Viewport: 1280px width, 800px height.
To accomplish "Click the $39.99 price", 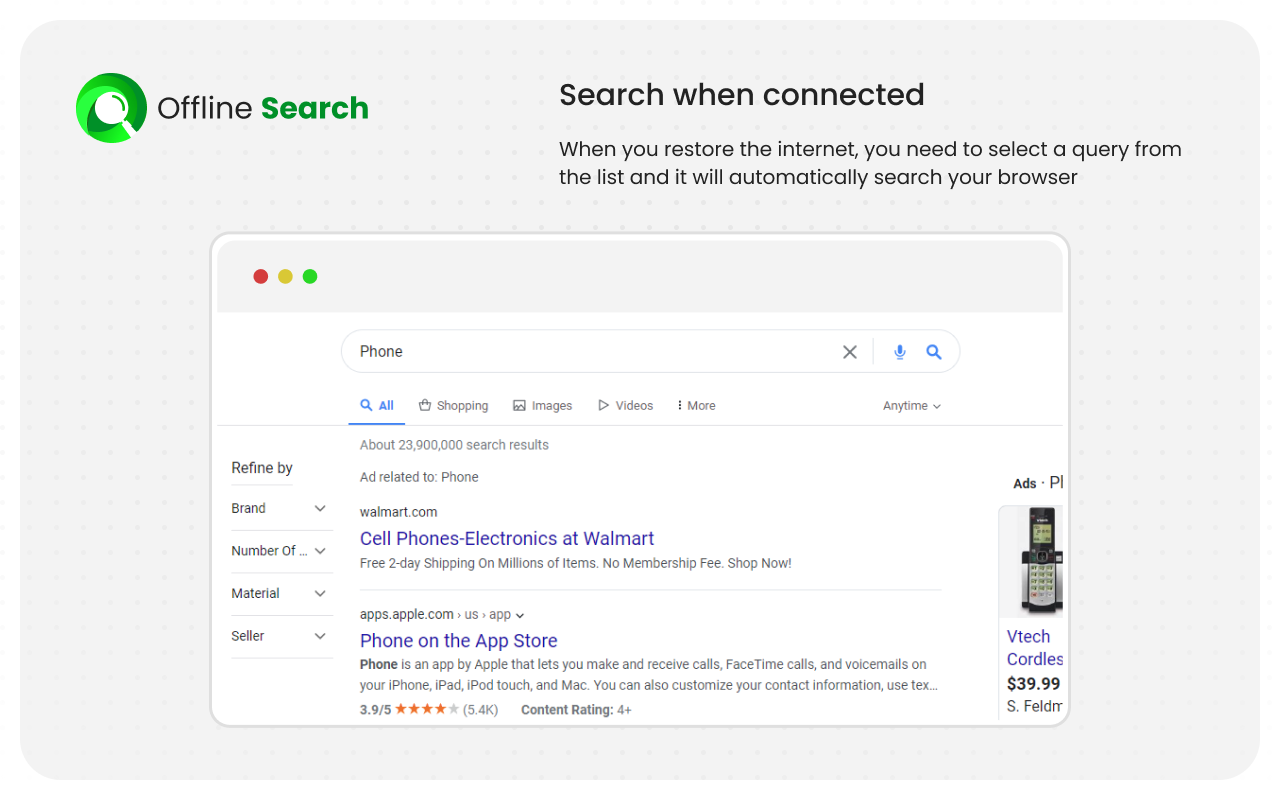I will (x=1034, y=684).
